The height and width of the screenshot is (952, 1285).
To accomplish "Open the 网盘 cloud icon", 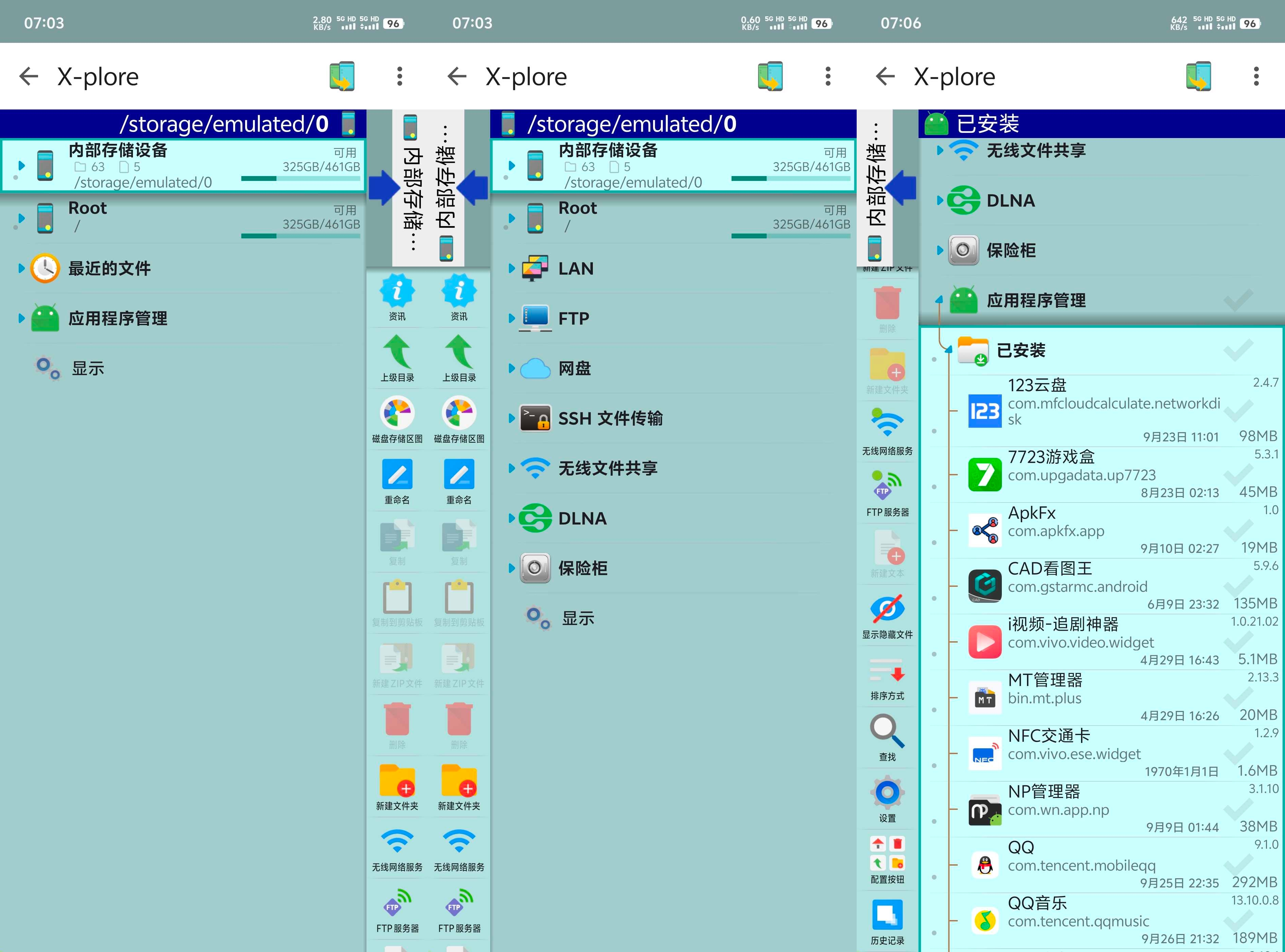I will (535, 368).
